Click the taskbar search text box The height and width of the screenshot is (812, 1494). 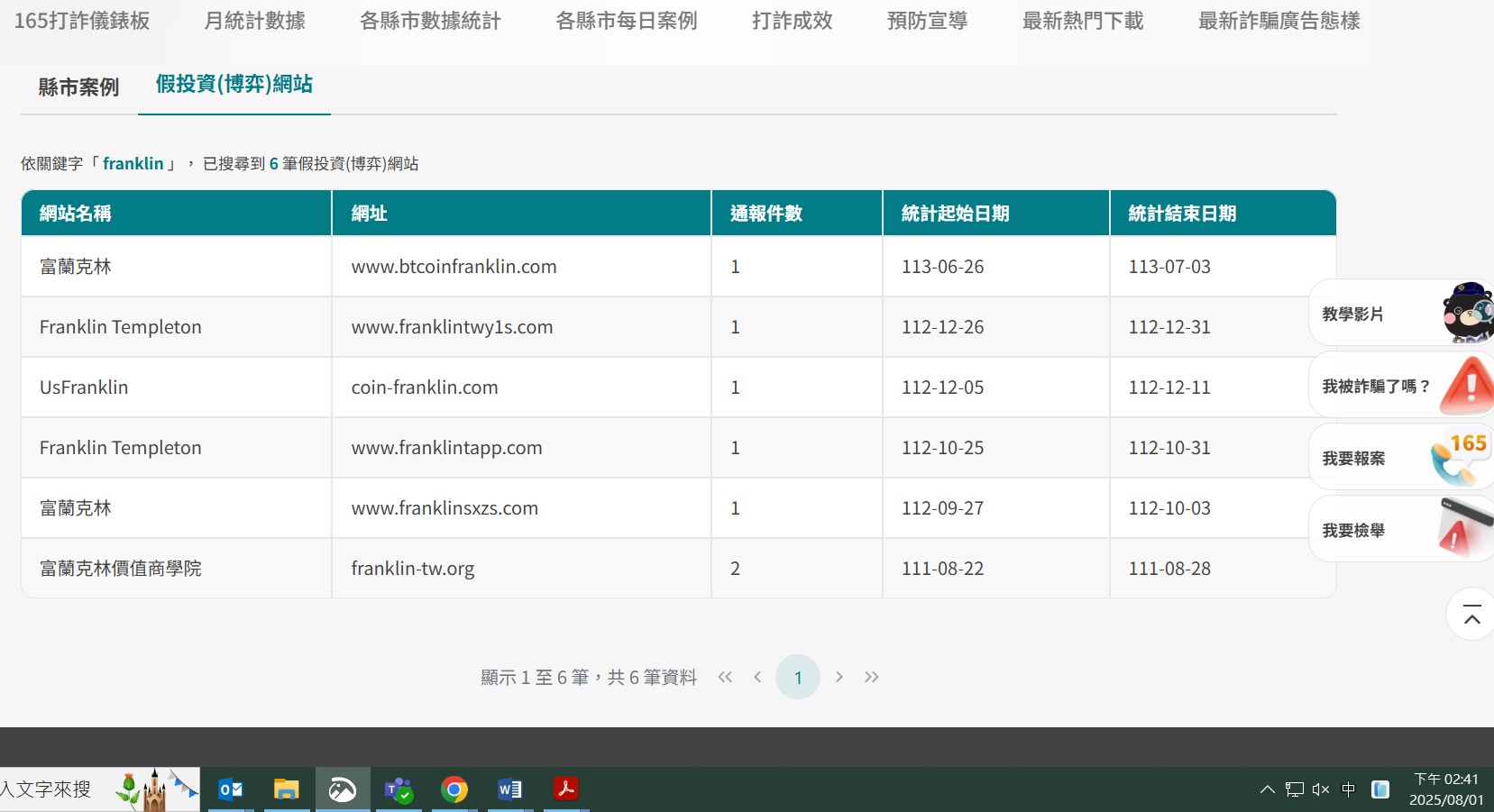(54, 790)
